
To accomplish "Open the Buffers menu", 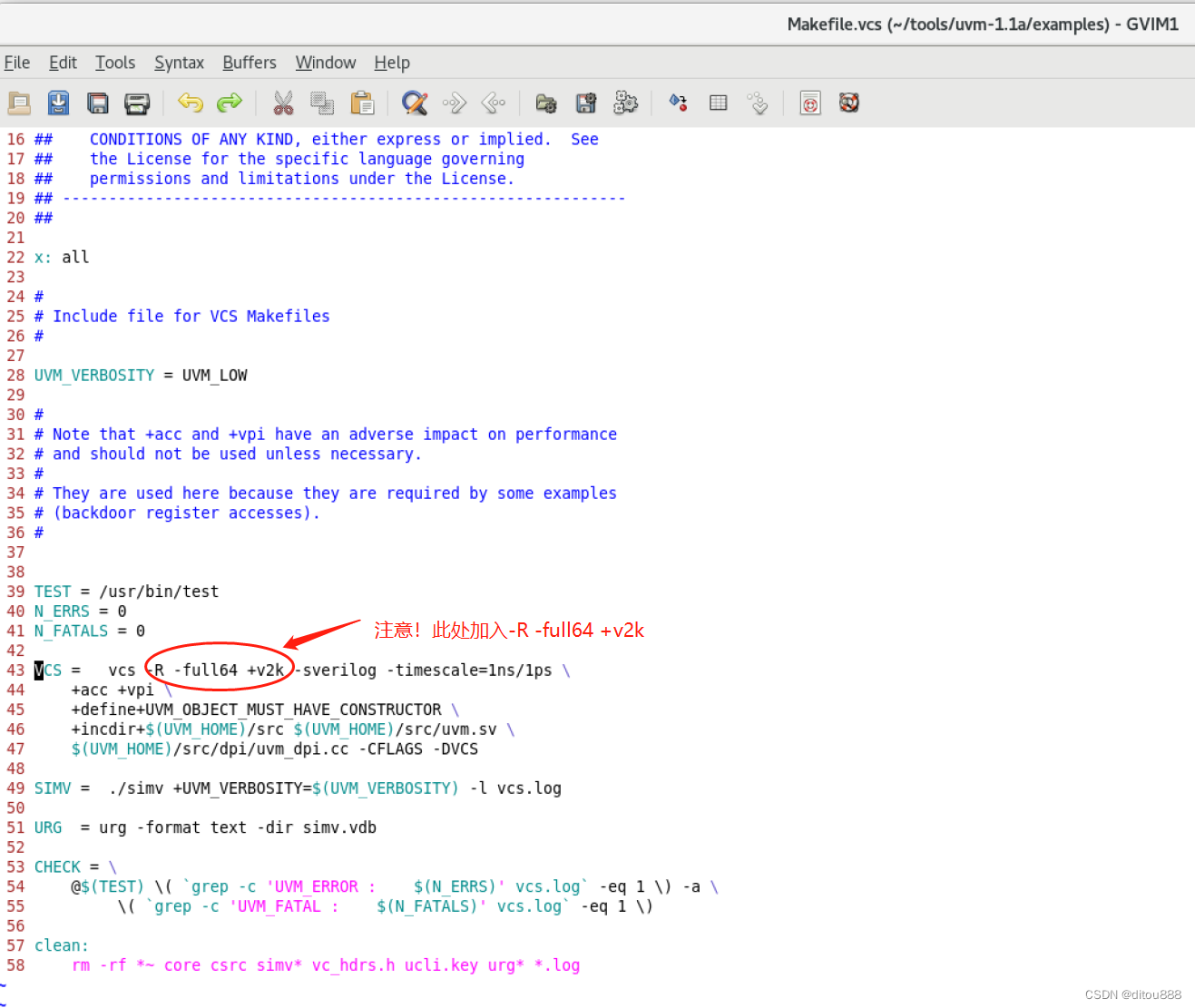I will [250, 63].
